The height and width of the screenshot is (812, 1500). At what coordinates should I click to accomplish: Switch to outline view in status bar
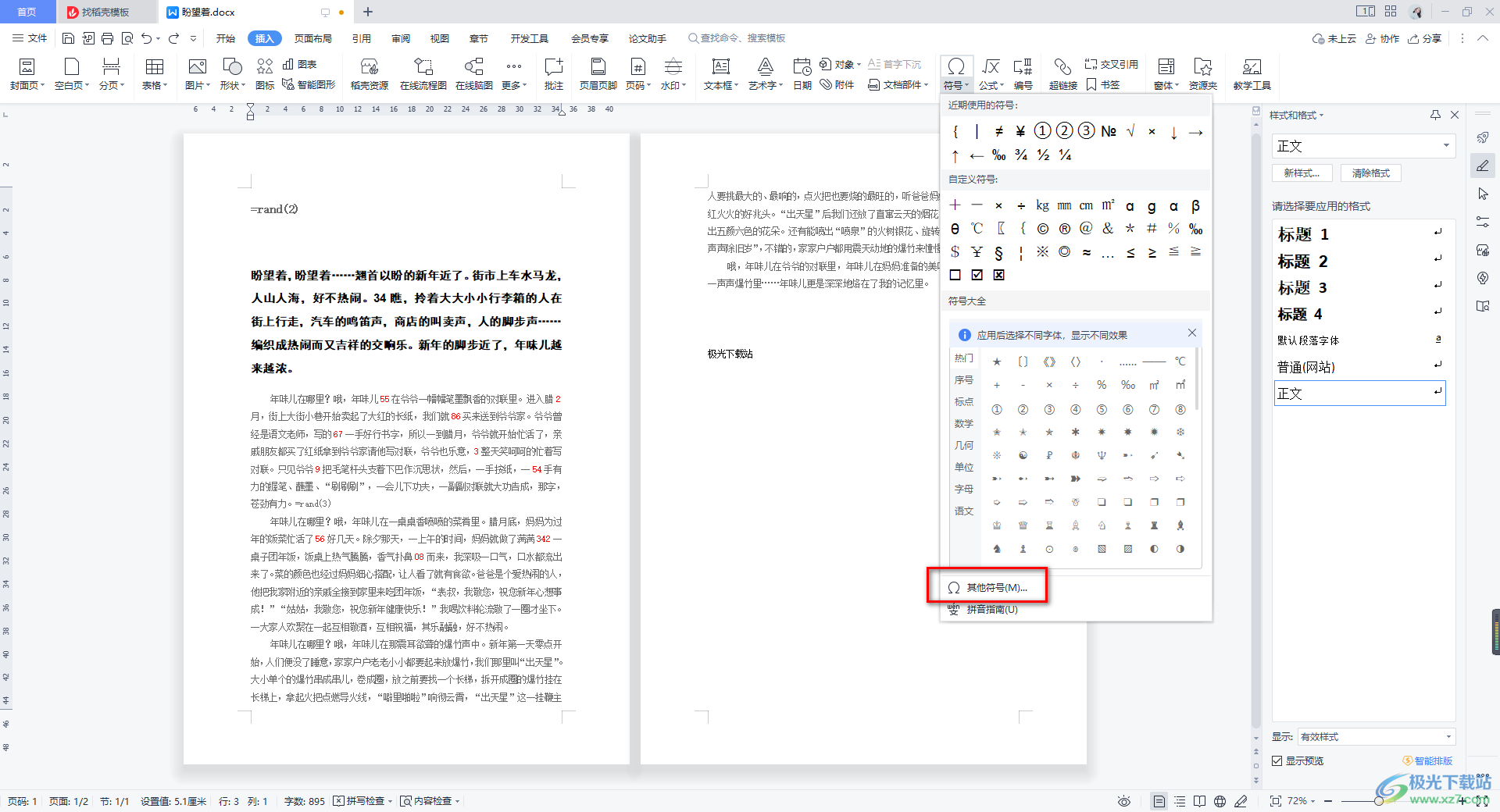[x=1180, y=801]
